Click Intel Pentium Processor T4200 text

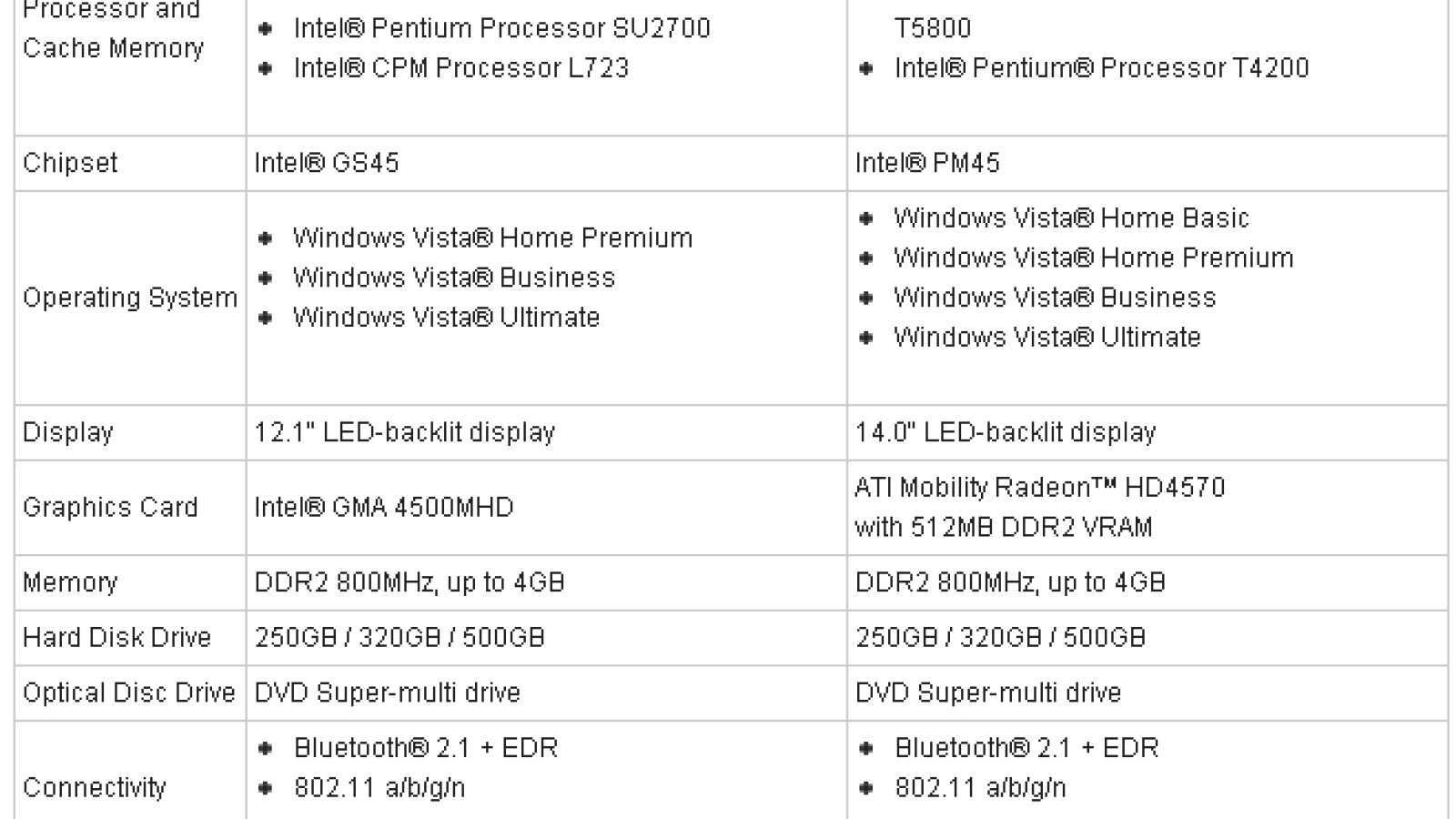1101,68
